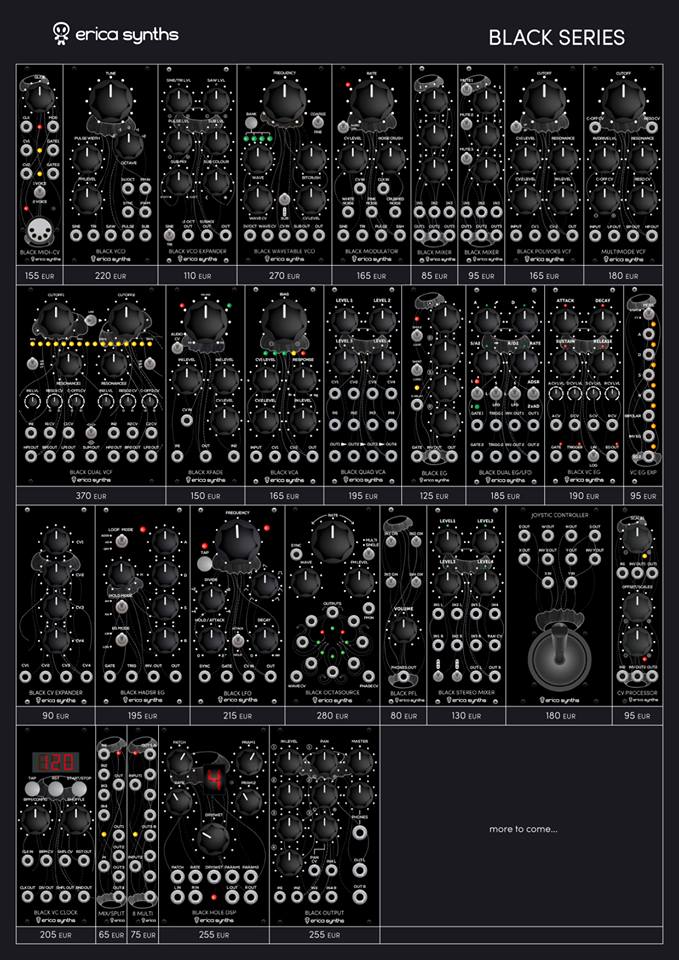Click the SUB output jack on Black VCO
The image size is (679, 960).
(x=145, y=235)
